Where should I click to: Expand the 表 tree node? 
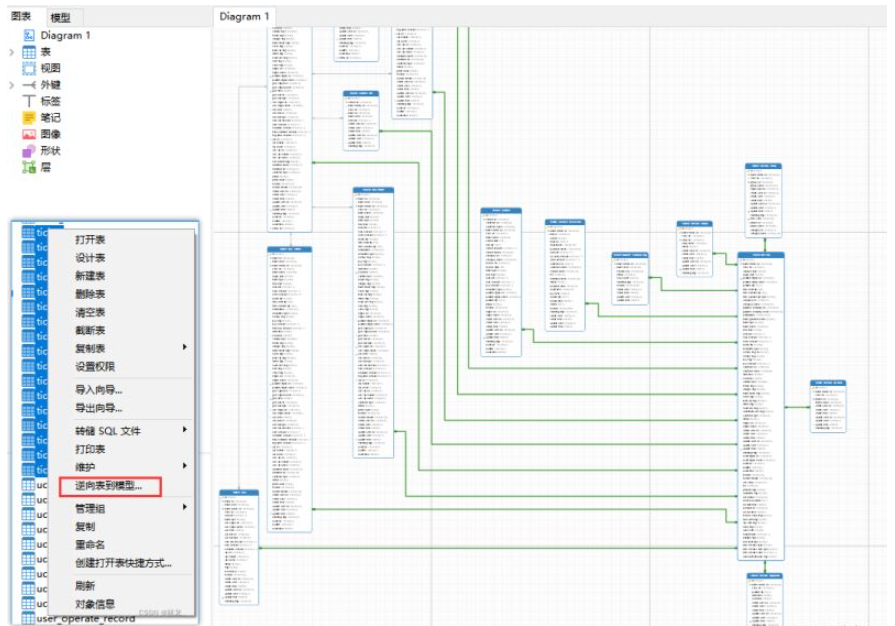(12, 52)
